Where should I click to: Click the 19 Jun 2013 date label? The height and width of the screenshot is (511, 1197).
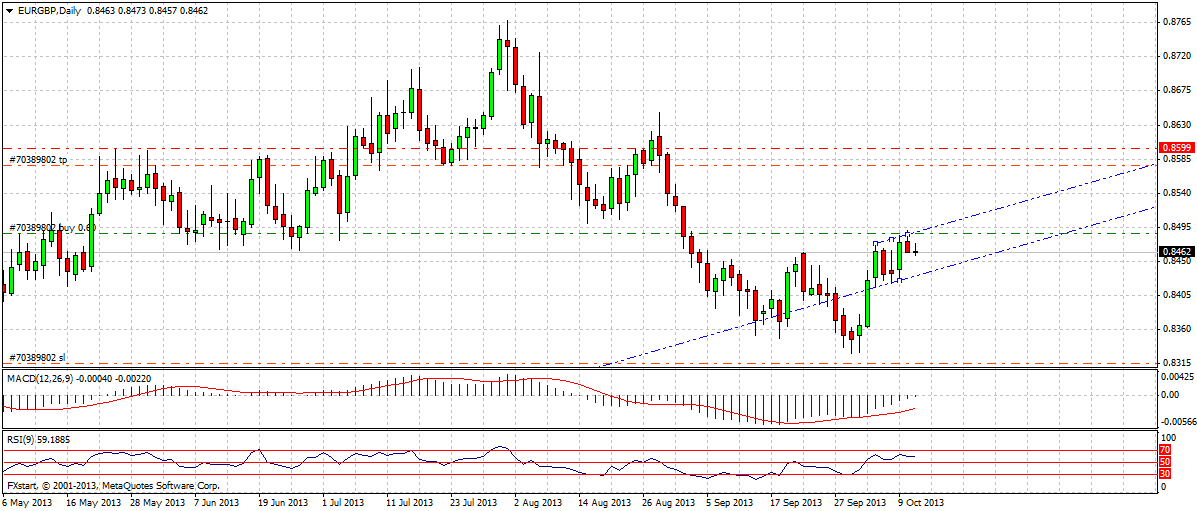point(285,504)
